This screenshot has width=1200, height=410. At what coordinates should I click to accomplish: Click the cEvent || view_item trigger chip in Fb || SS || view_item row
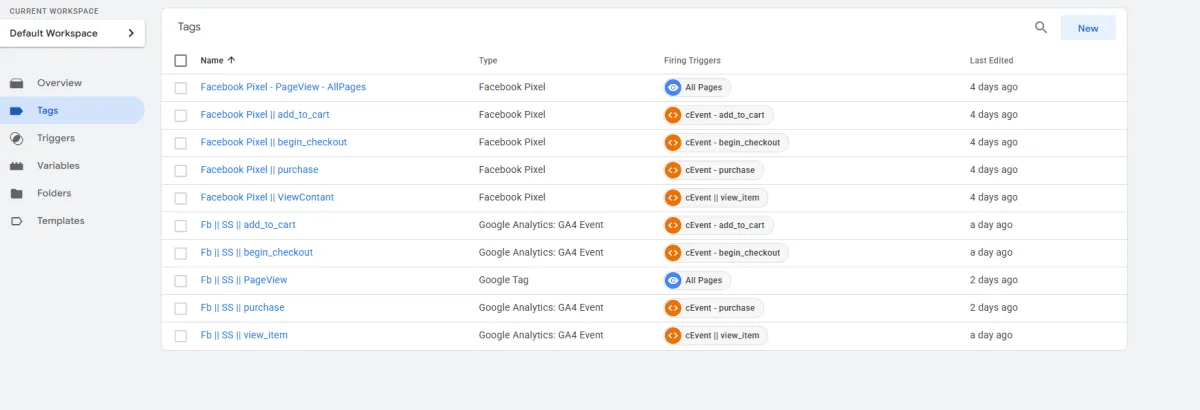715,335
